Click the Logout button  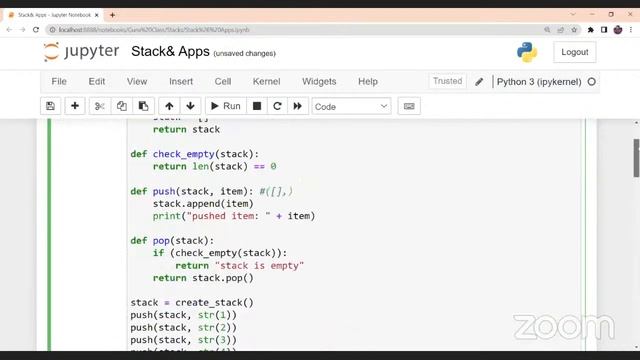575,52
